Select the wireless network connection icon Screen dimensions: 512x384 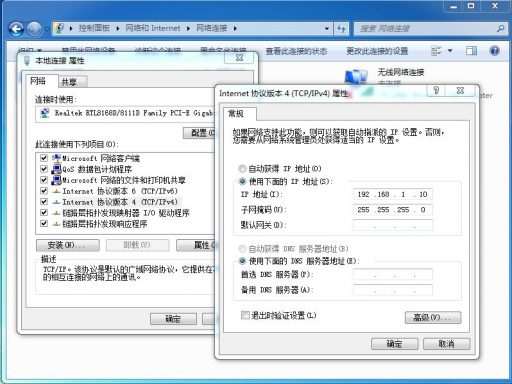coord(356,77)
